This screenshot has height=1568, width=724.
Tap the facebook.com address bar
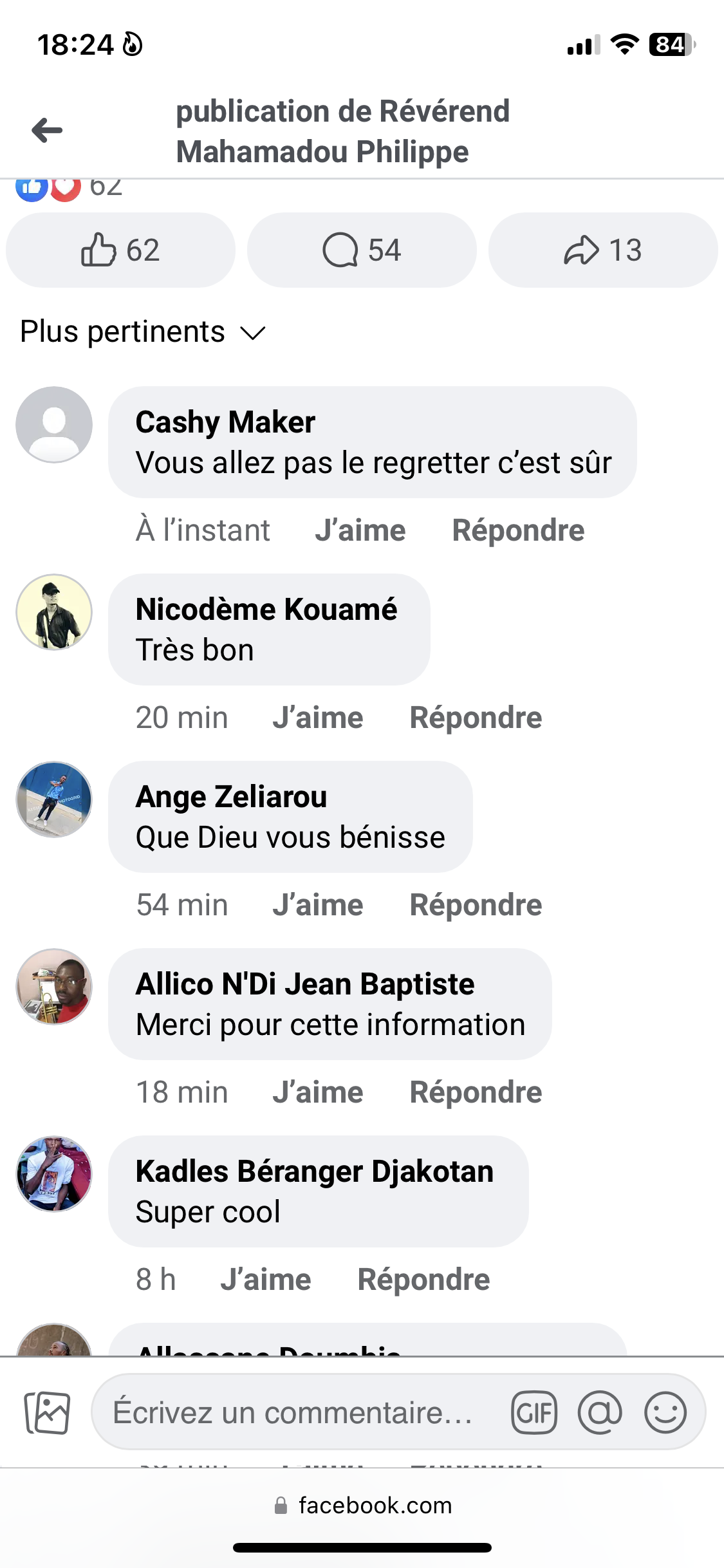362,1506
